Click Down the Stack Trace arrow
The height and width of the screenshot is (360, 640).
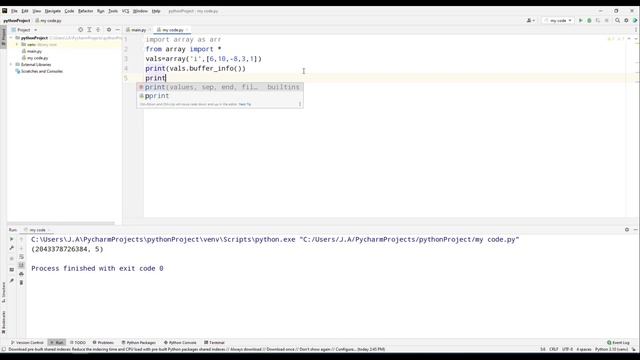click(x=22, y=248)
